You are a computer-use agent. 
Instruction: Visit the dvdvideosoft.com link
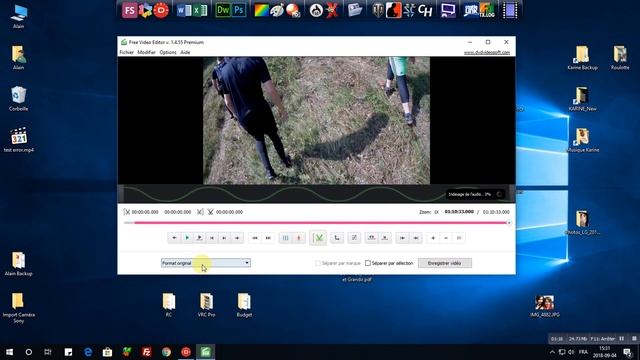[487, 52]
